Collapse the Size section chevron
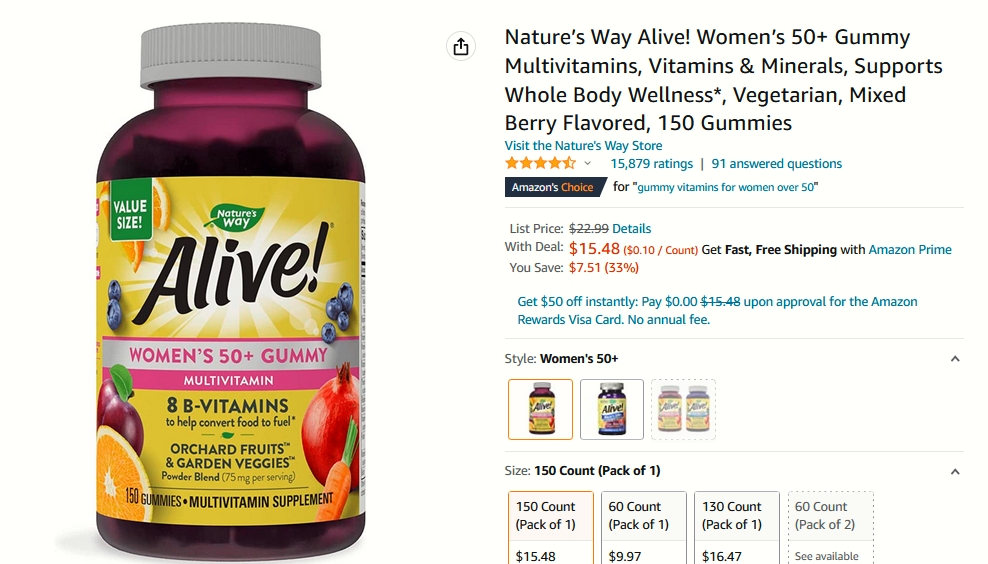Image resolution: width=988 pixels, height=564 pixels. pyautogui.click(x=955, y=472)
